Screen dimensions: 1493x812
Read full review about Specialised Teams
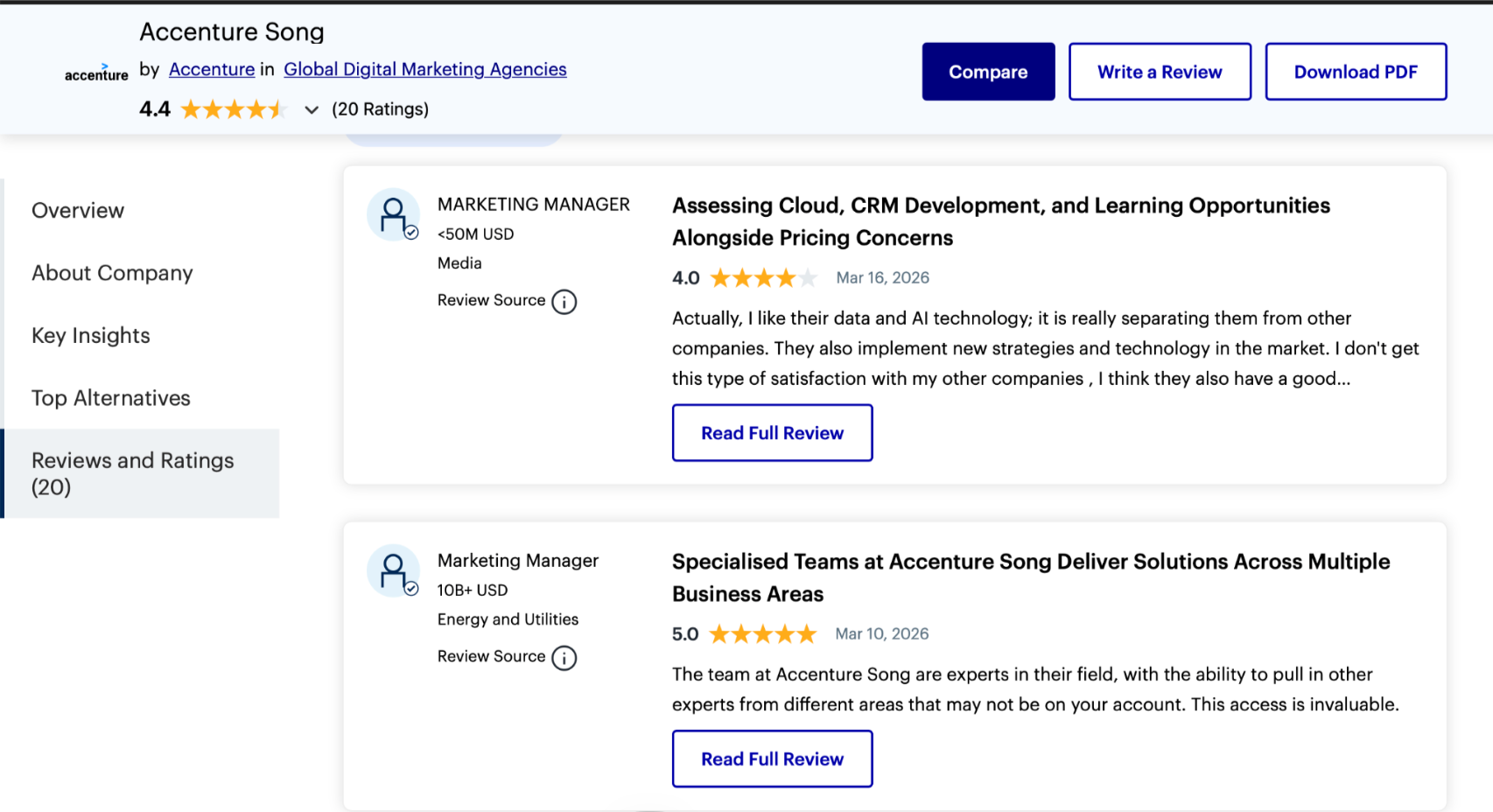772,759
